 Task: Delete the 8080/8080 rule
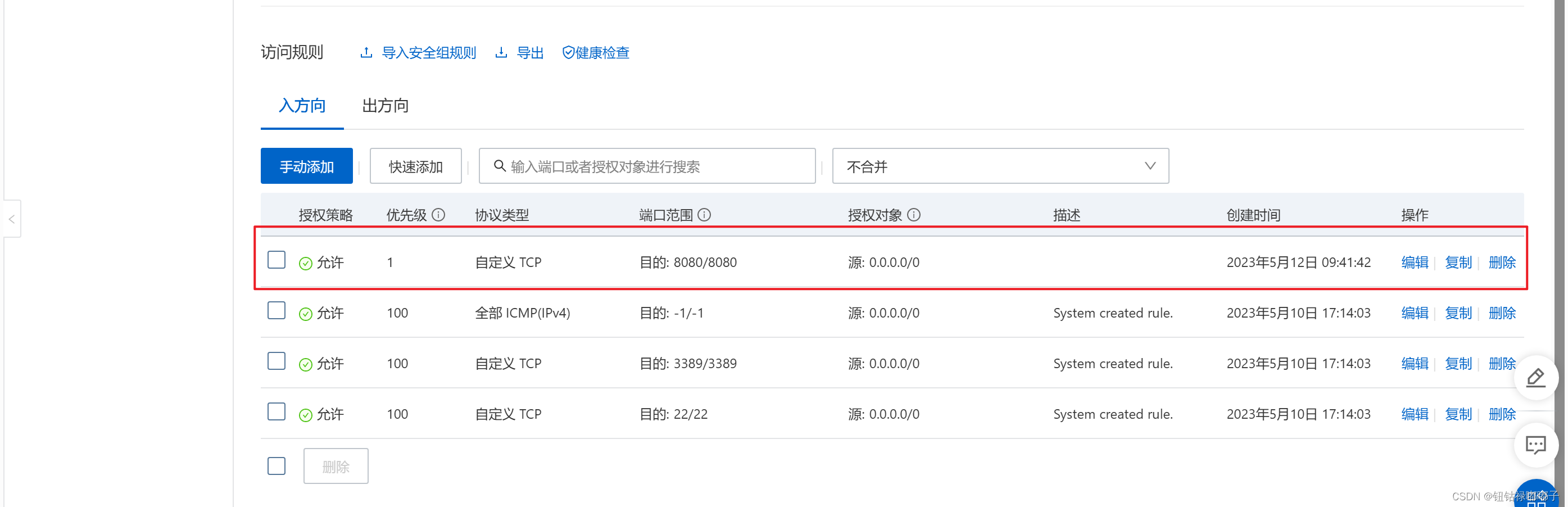(1502, 262)
